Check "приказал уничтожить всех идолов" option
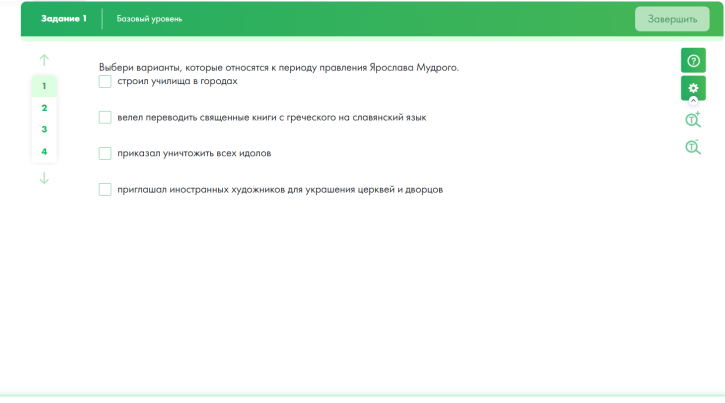Viewport: 725px width, 403px height. 105,153
